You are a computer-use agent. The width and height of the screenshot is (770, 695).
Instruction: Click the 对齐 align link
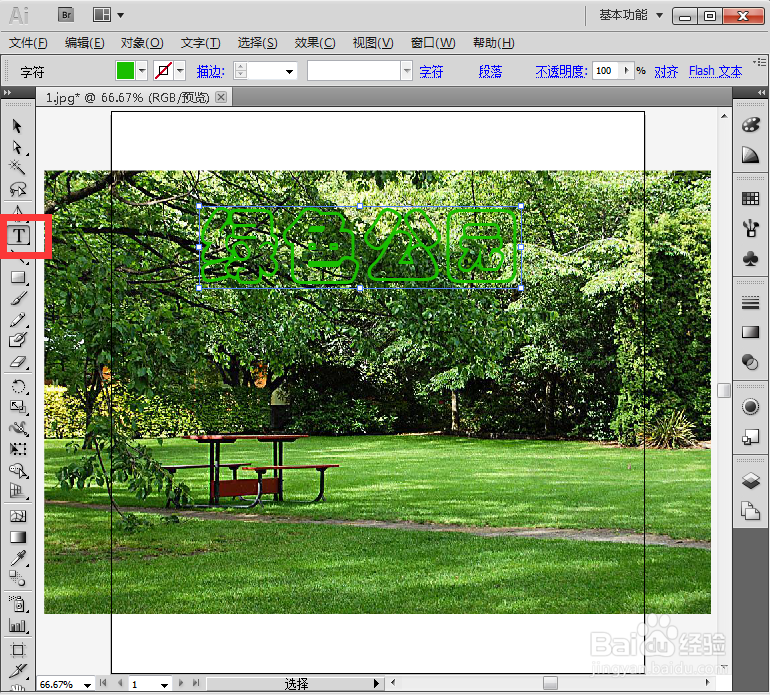666,72
